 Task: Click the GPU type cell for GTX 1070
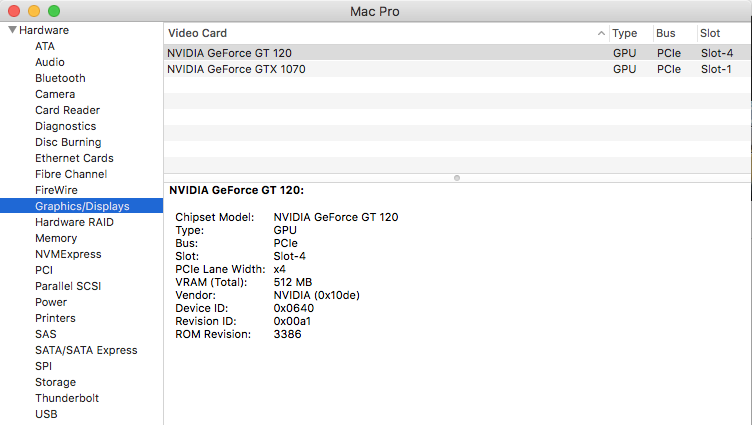click(x=624, y=69)
